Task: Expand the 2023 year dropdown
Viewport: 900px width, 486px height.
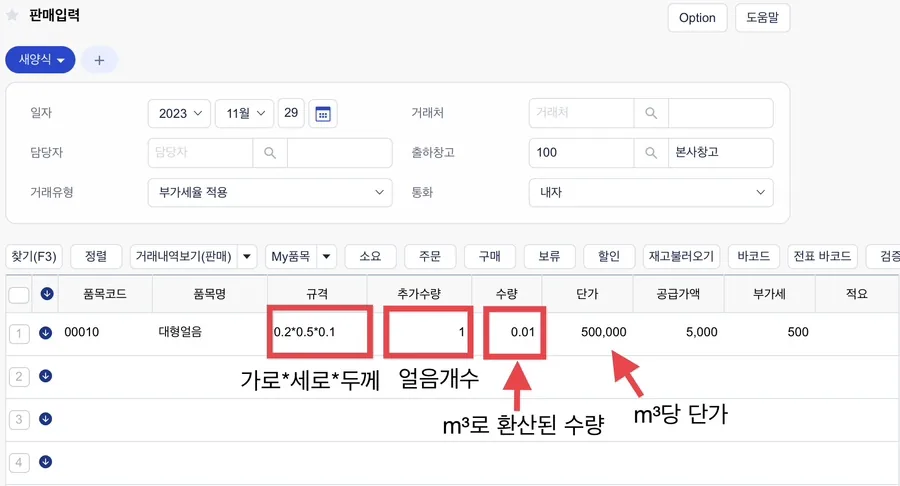Action: point(179,113)
